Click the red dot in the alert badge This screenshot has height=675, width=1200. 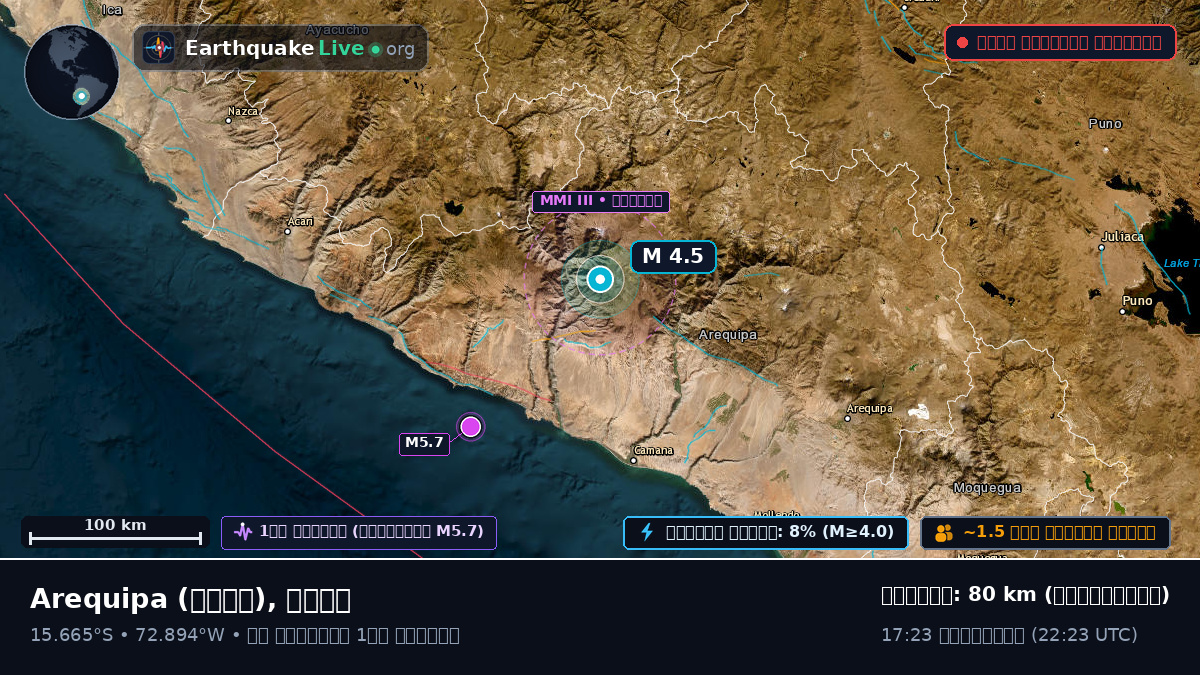click(x=962, y=43)
